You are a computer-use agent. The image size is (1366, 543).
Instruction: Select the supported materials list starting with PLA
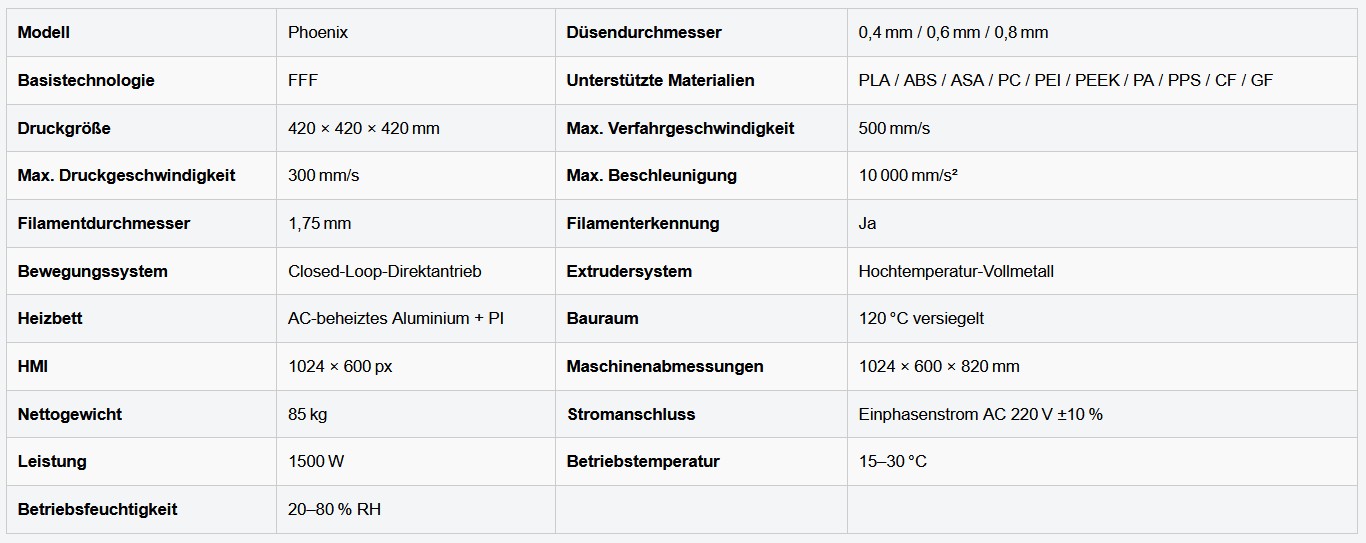1065,80
